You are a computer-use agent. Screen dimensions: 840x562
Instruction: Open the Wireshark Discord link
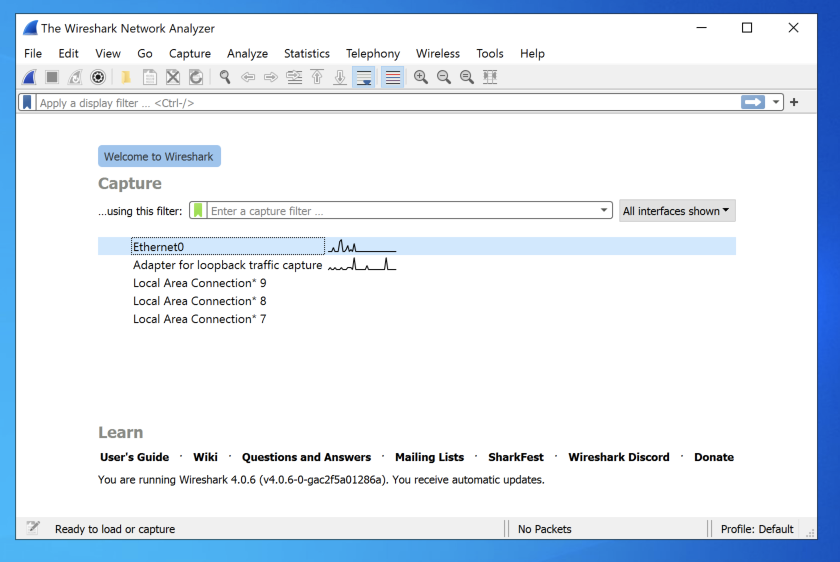(x=619, y=457)
